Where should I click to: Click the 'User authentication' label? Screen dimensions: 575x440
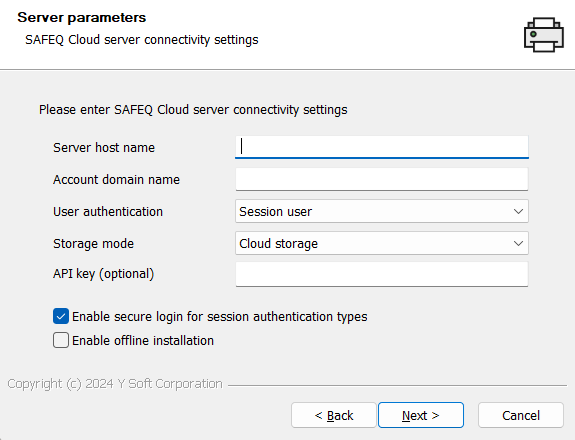pos(108,212)
